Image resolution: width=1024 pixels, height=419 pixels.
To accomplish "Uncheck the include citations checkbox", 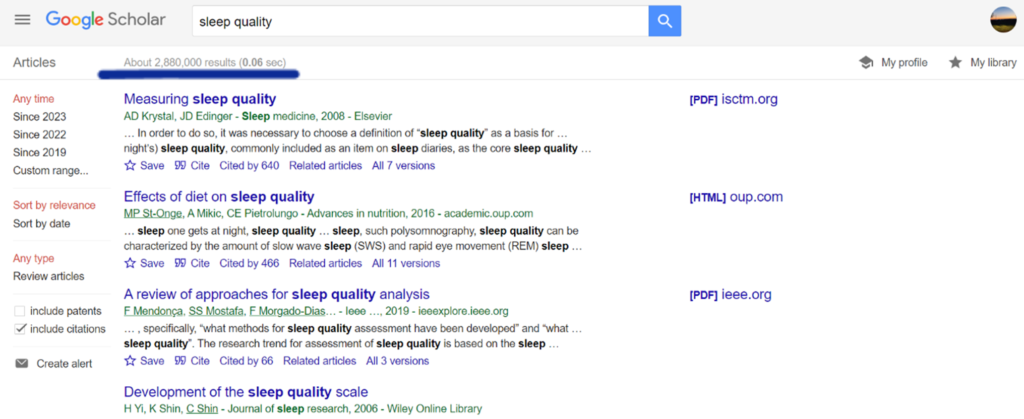I will tap(20, 329).
